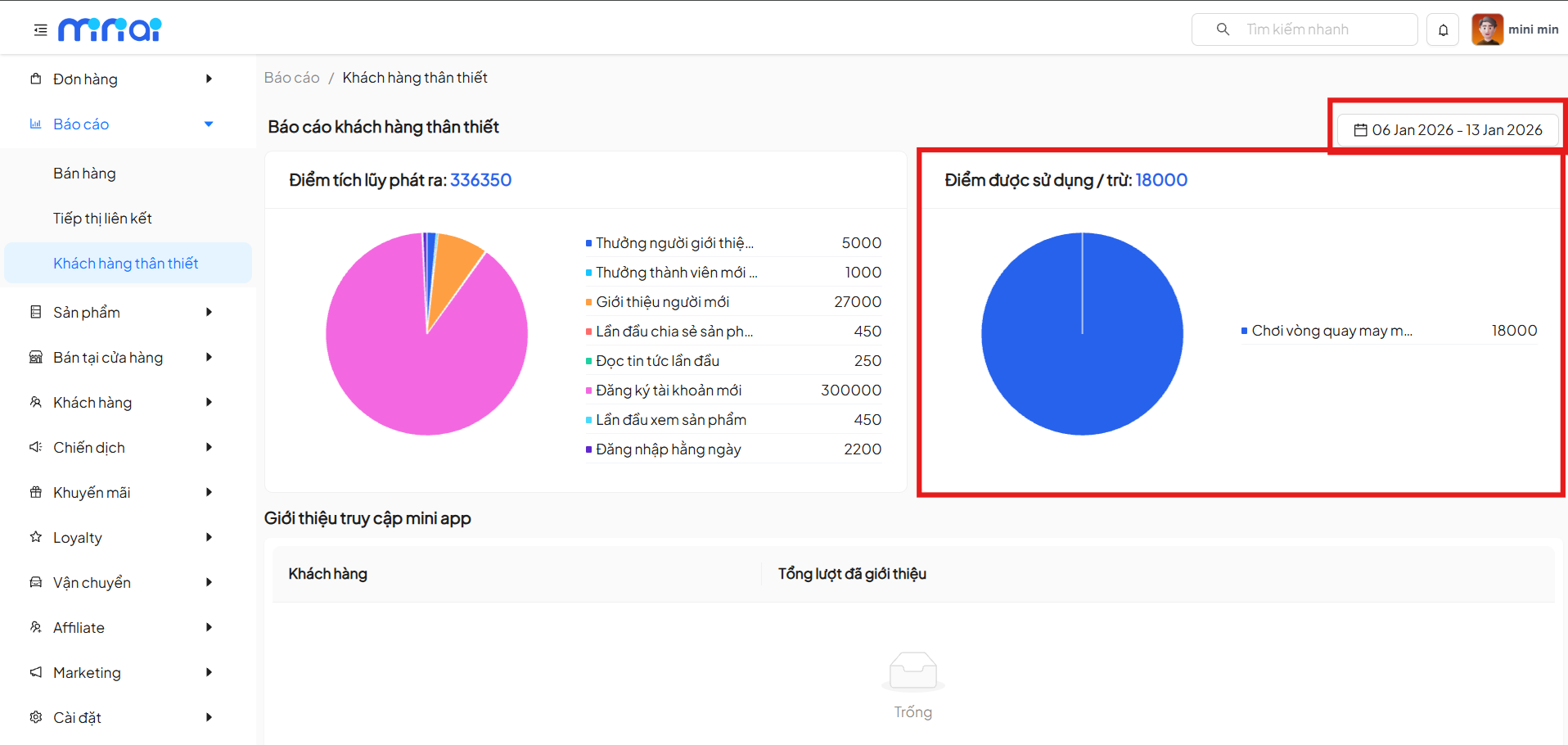
Task: Click the Cài đặt gear icon
Action: tap(36, 717)
